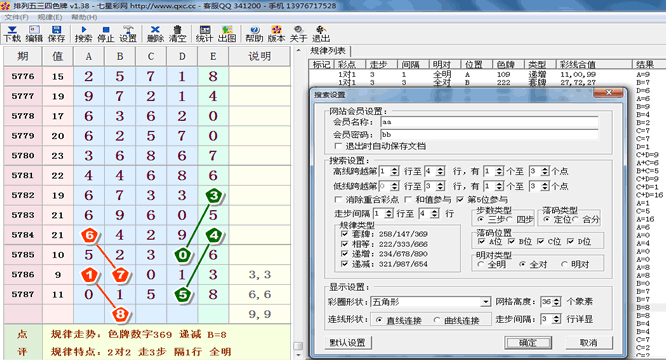Click the 下载 download toolbar icon
Viewport: 666px width, 360px height.
click(x=12, y=34)
